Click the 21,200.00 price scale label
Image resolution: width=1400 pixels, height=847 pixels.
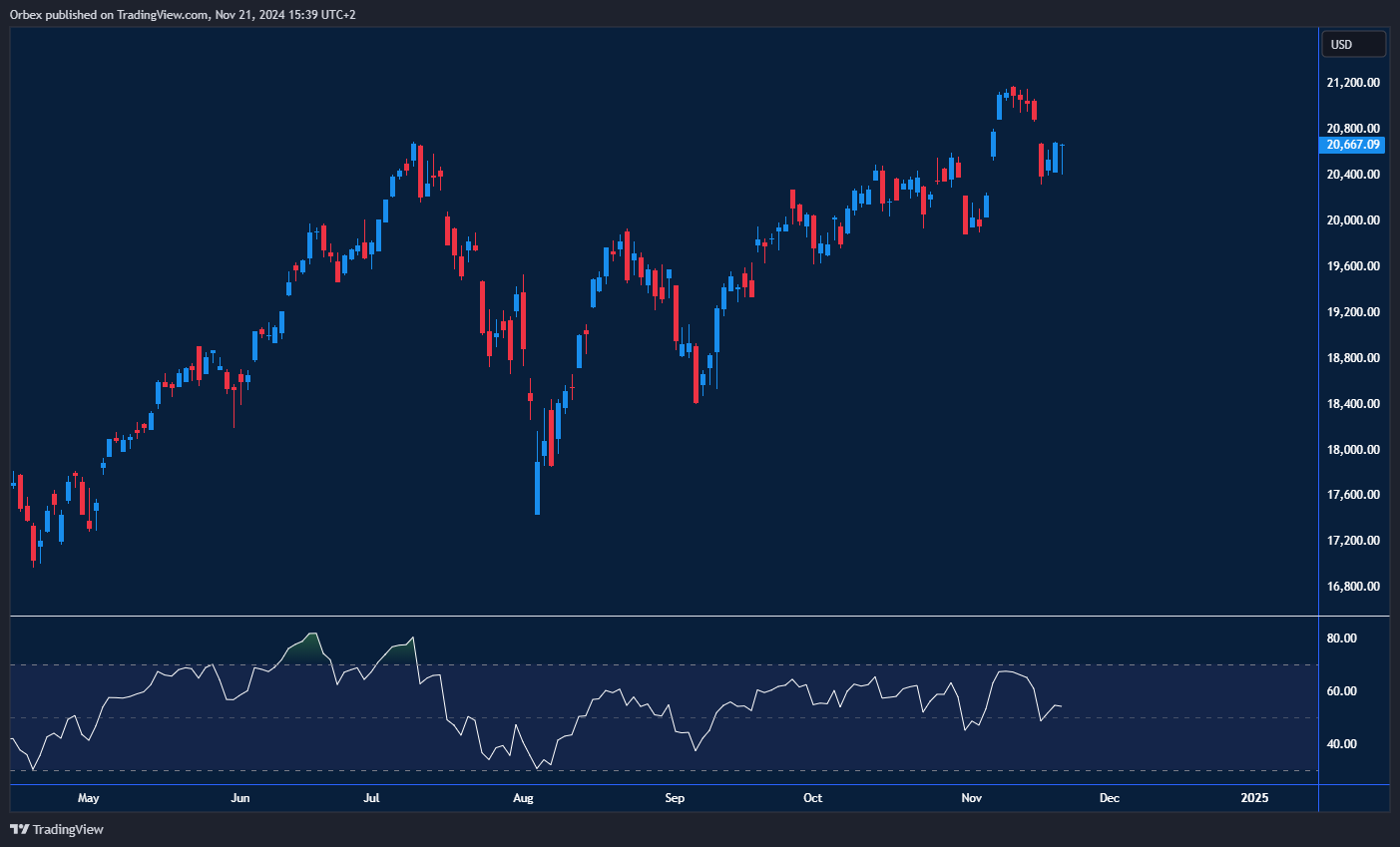click(1353, 83)
